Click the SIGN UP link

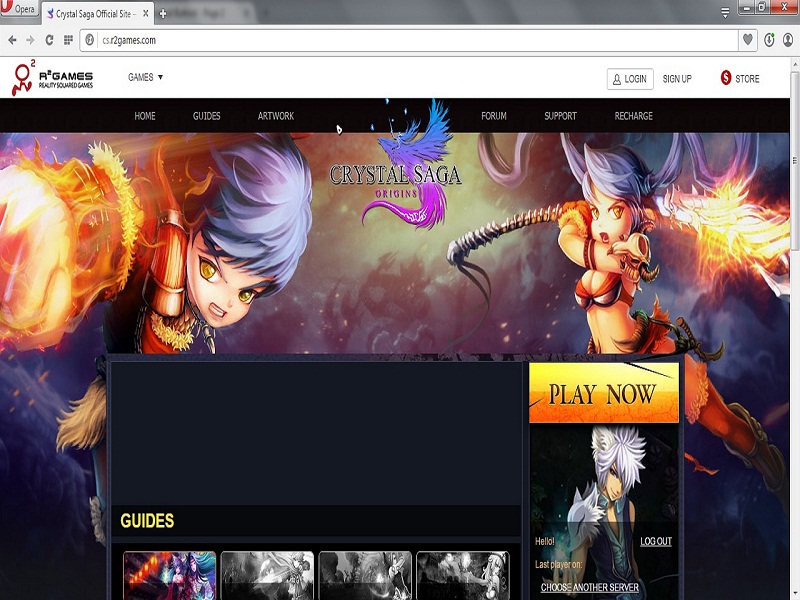(677, 79)
